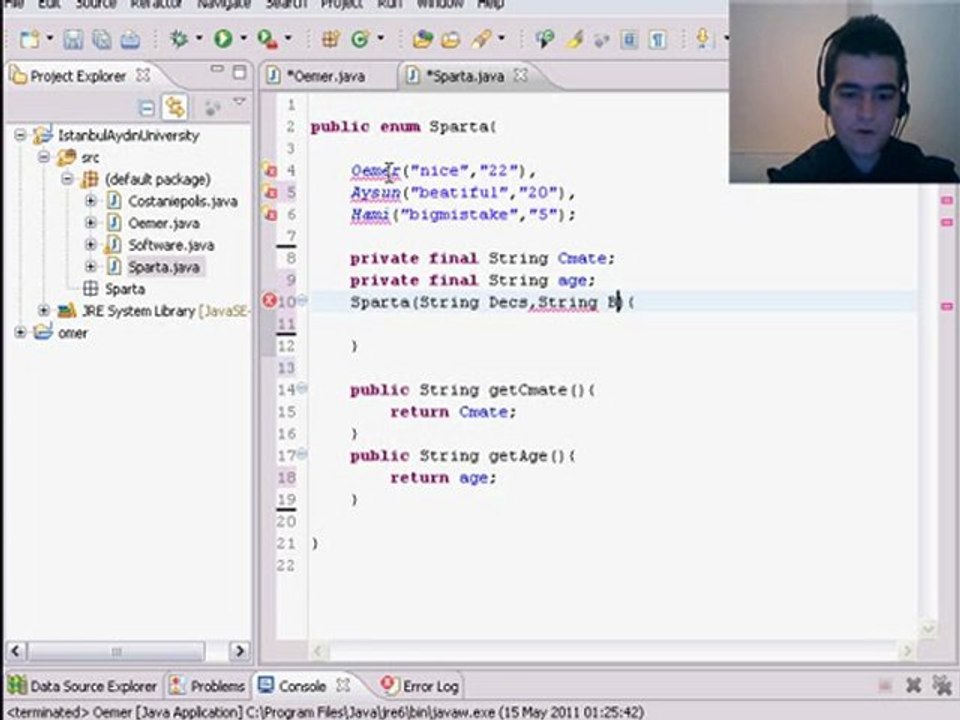960x720 pixels.
Task: Toggle code folding at line 14
Action: 302,388
